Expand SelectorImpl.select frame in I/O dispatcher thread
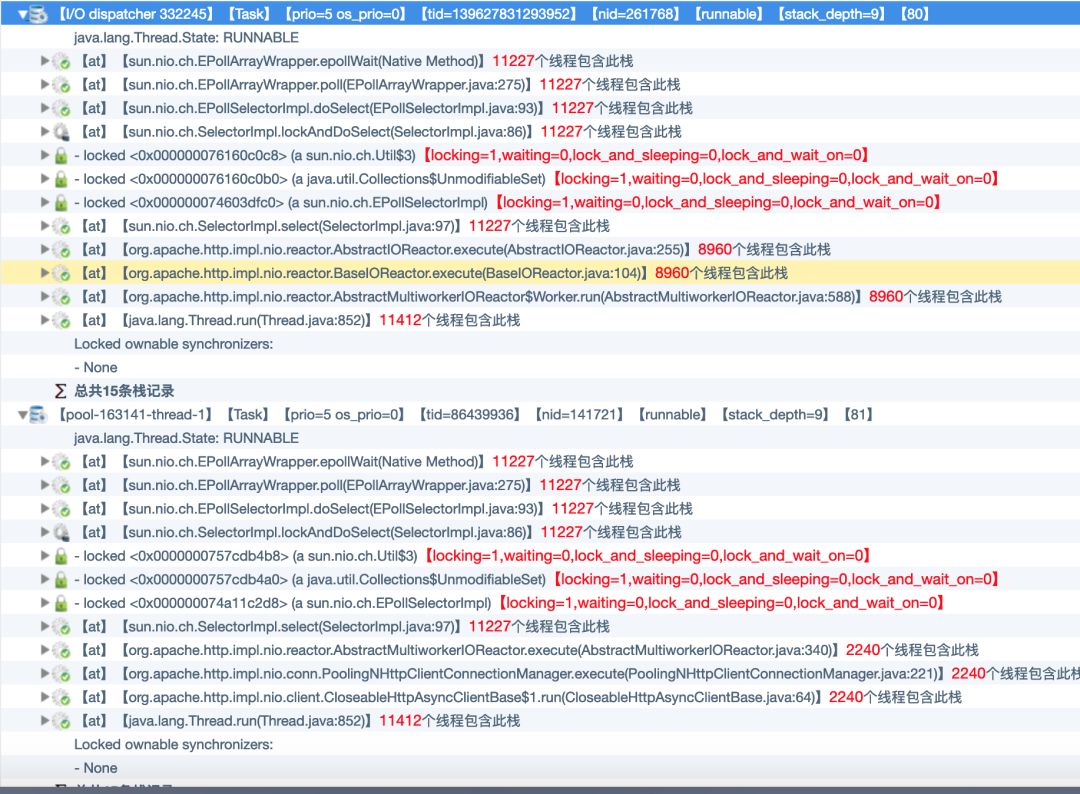Viewport: 1080px width, 794px height. click(45, 225)
